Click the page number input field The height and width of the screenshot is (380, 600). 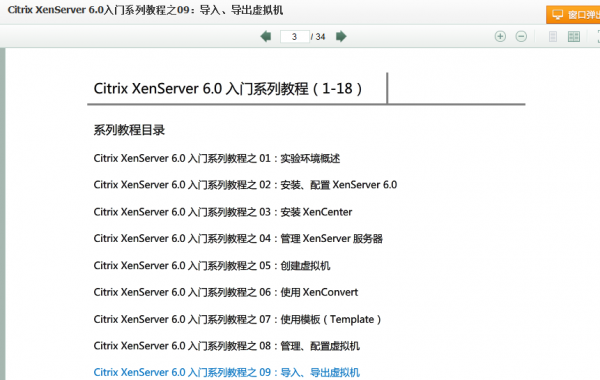(x=295, y=37)
